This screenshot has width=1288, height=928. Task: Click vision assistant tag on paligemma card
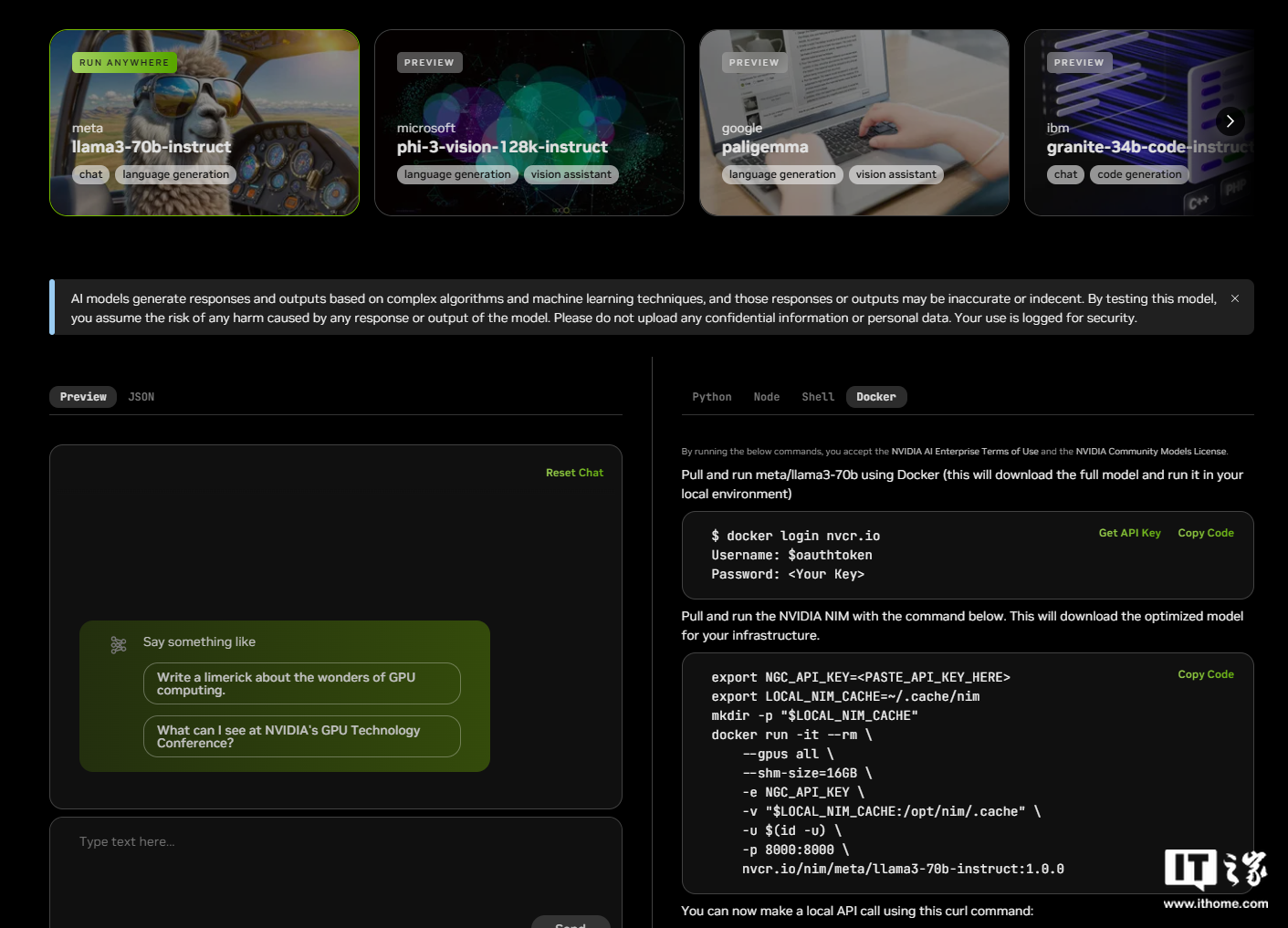[x=896, y=174]
